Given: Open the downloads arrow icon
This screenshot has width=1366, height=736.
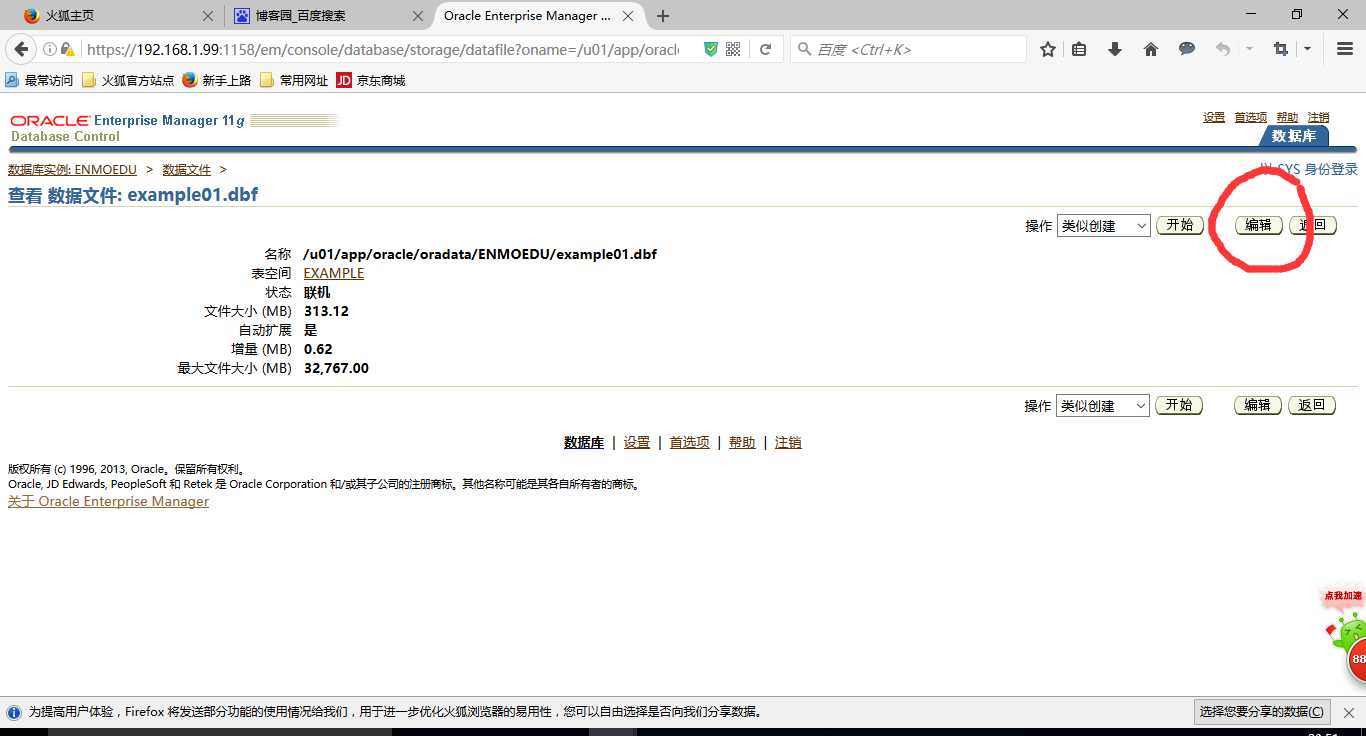Looking at the screenshot, I should pos(1115,49).
